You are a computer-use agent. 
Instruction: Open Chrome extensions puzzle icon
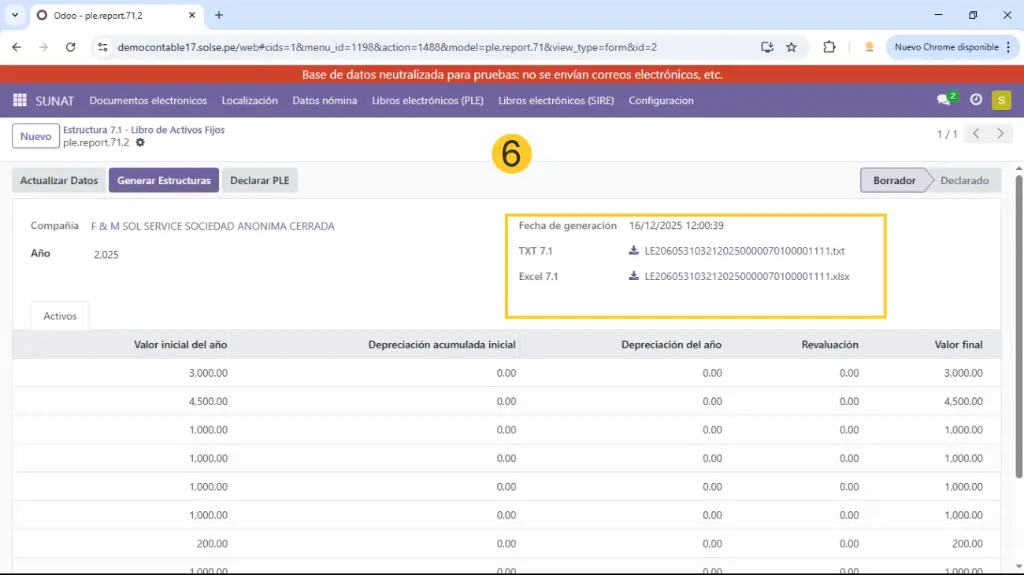(x=829, y=47)
